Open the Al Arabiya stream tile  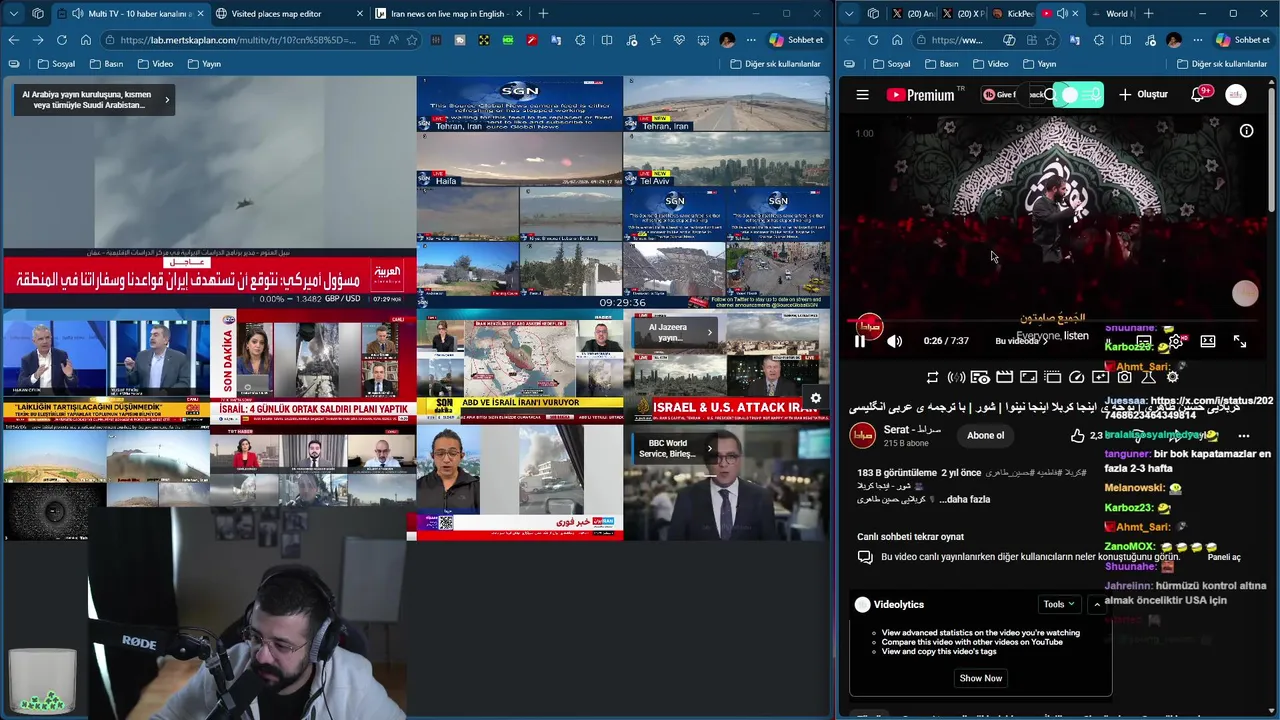pos(209,192)
